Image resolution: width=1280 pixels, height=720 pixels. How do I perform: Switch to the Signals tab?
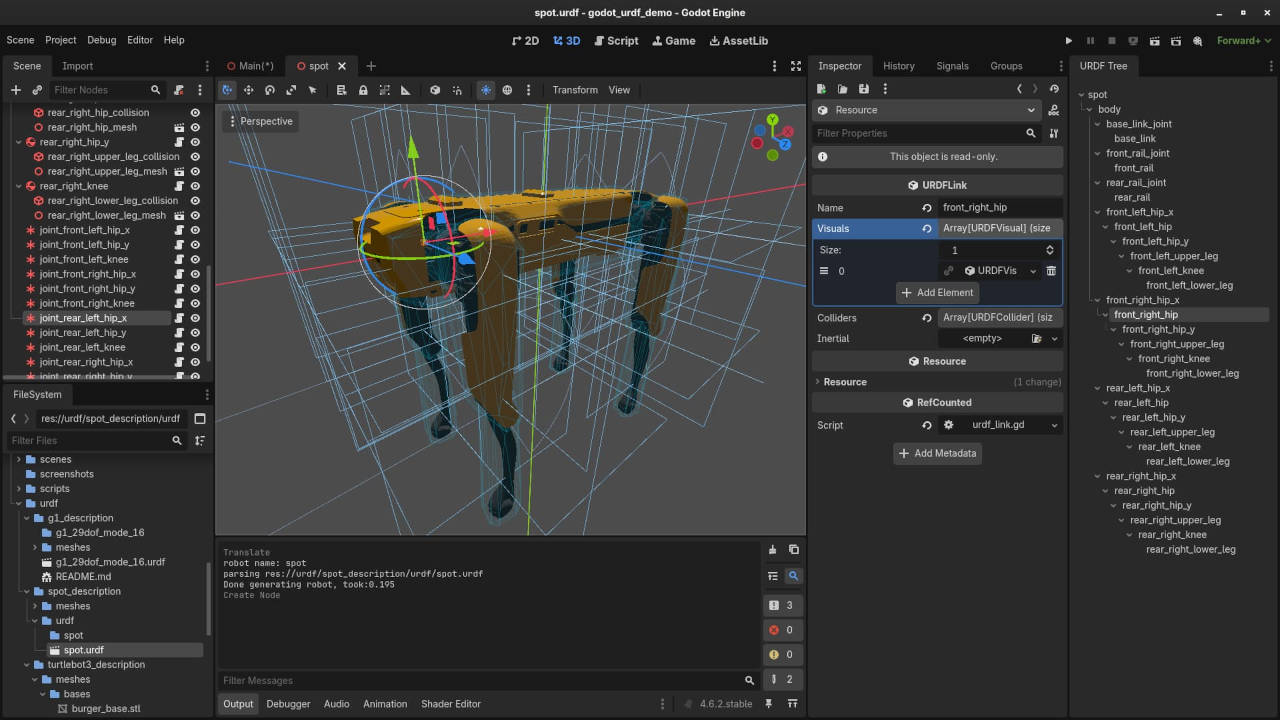[x=952, y=66]
